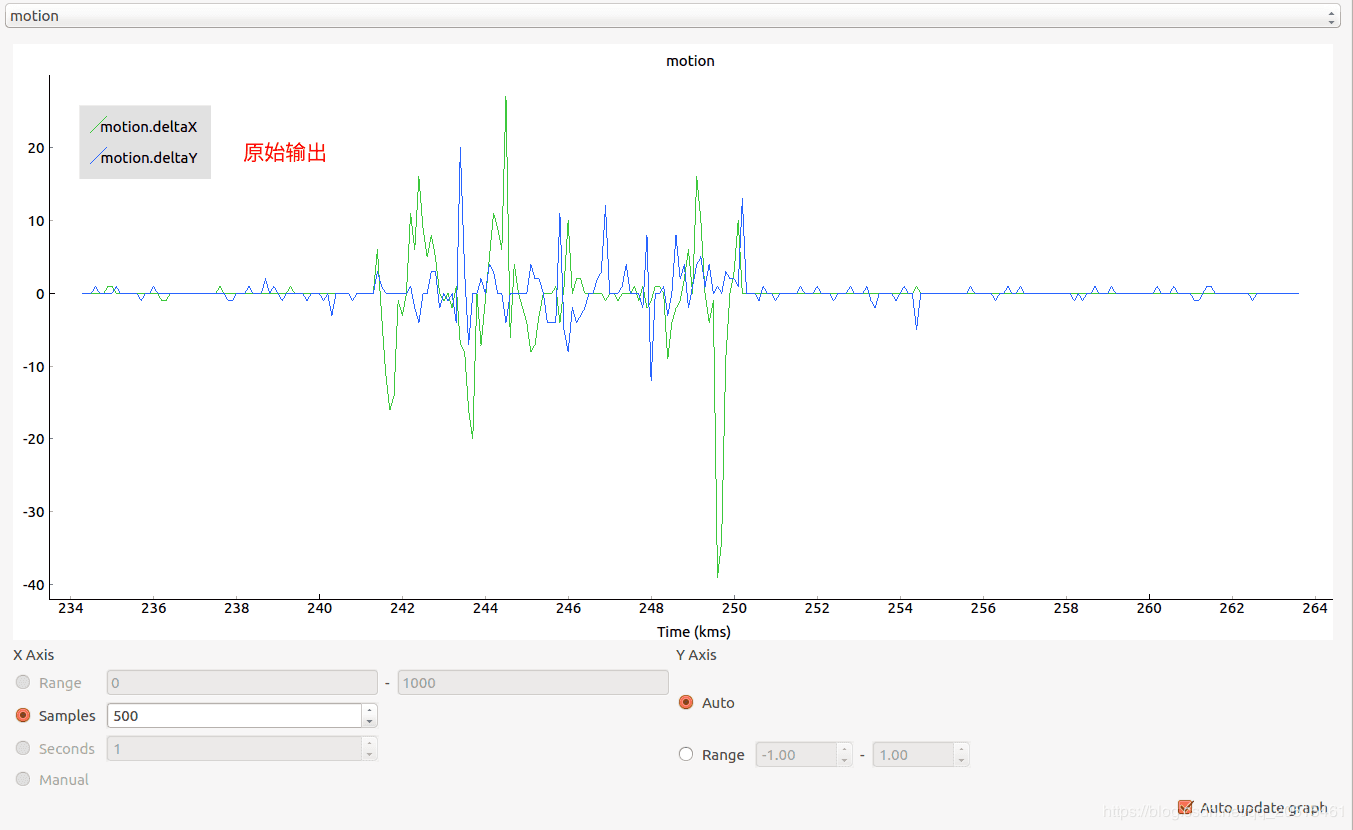Viewport: 1353px width, 830px height.
Task: Click the motion.deltaY legend label
Action: [149, 158]
